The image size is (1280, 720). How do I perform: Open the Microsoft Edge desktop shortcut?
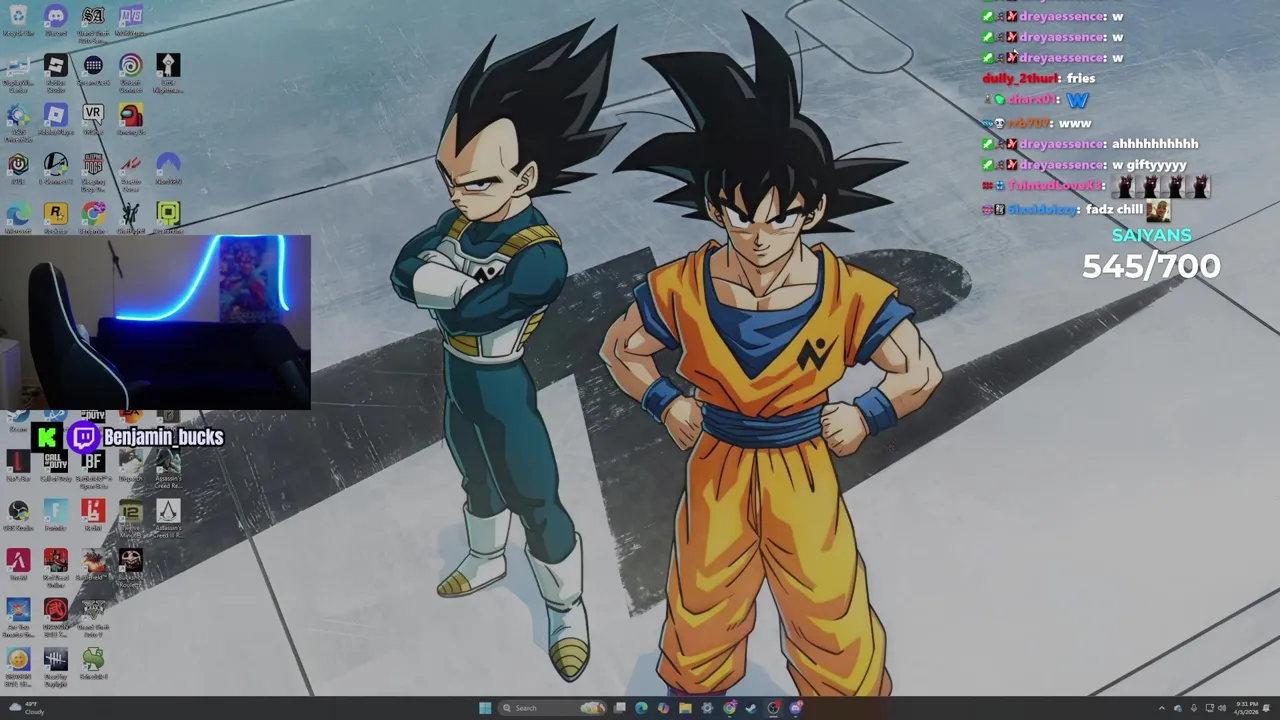pos(18,218)
